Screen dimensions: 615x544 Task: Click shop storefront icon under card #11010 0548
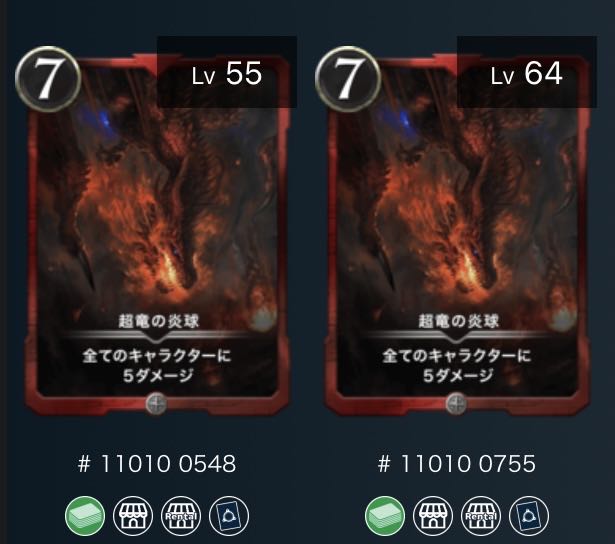(x=133, y=516)
